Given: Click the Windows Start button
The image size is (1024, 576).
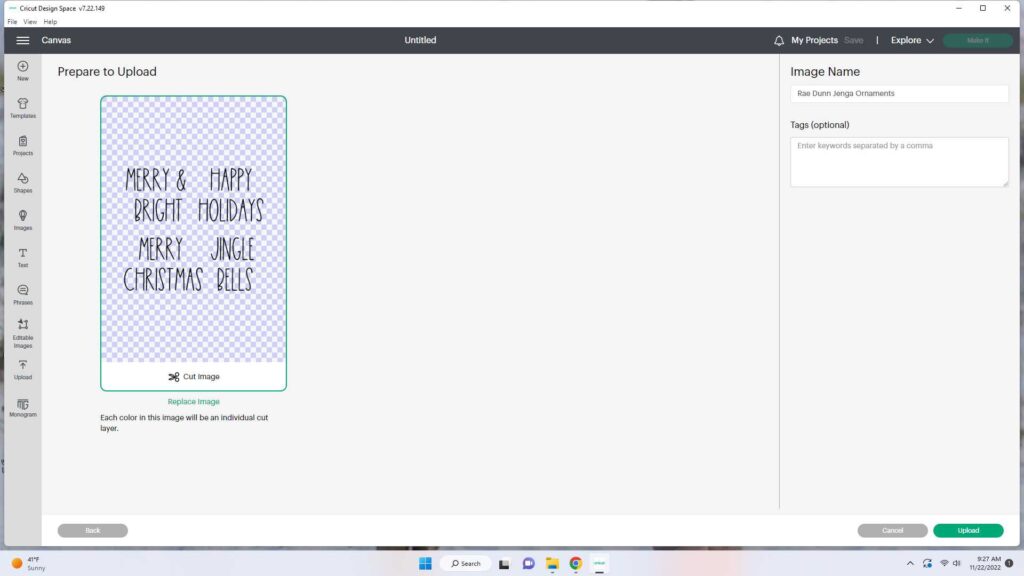Looking at the screenshot, I should coord(425,563).
